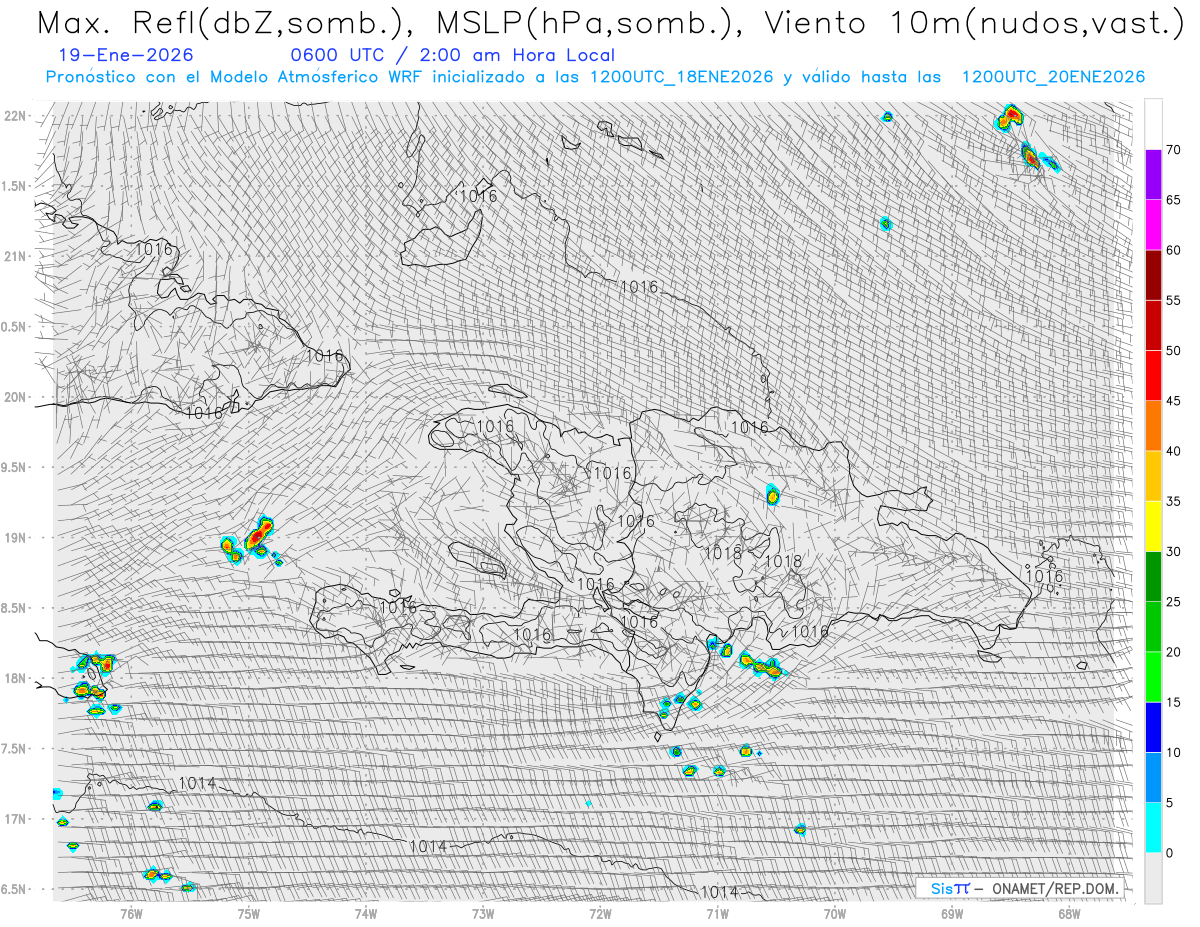Click the "21N" latitude axis label
This screenshot has height=927, width=1200.
[15, 257]
